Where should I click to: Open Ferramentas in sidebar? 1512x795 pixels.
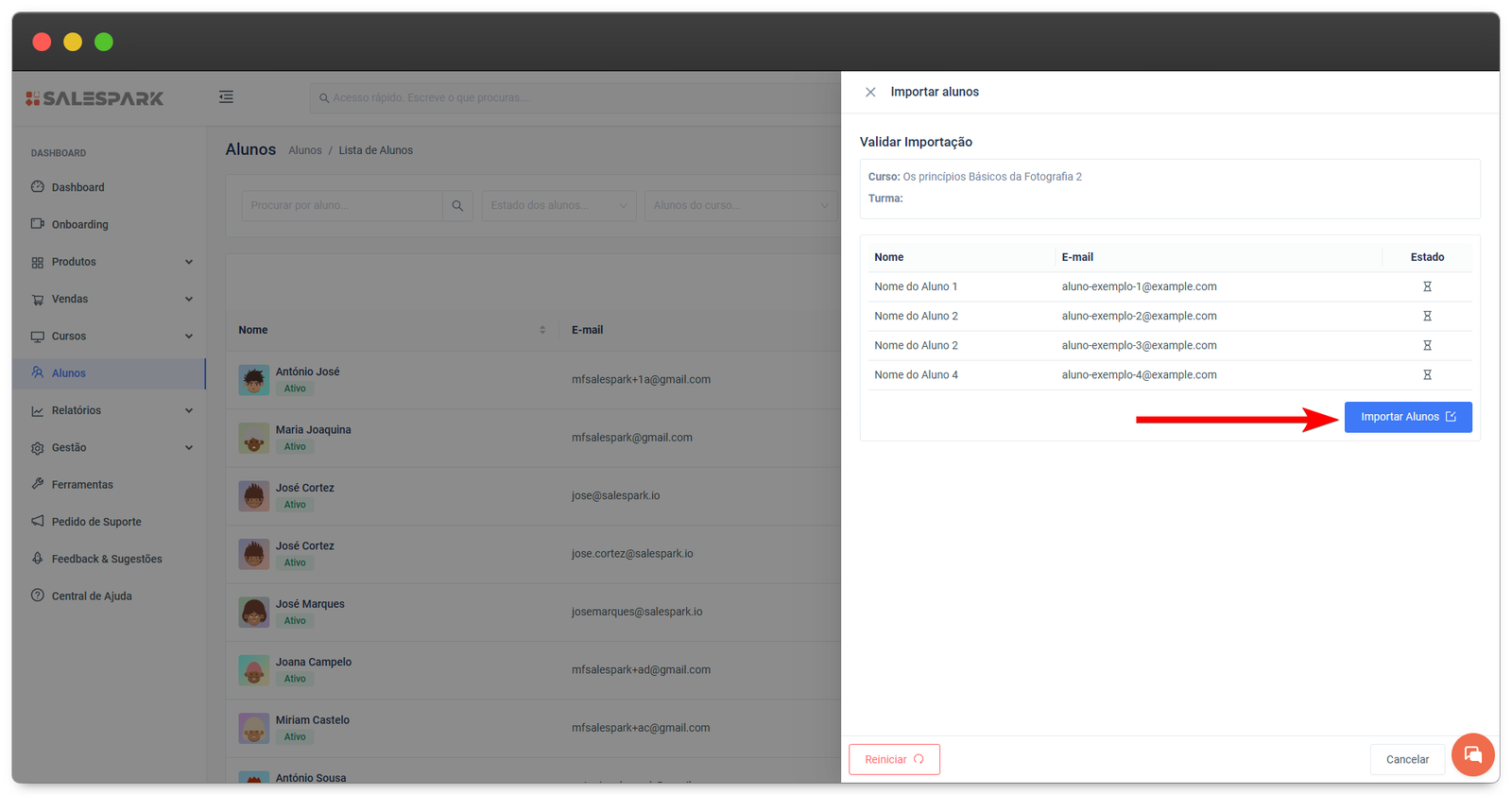coord(82,485)
